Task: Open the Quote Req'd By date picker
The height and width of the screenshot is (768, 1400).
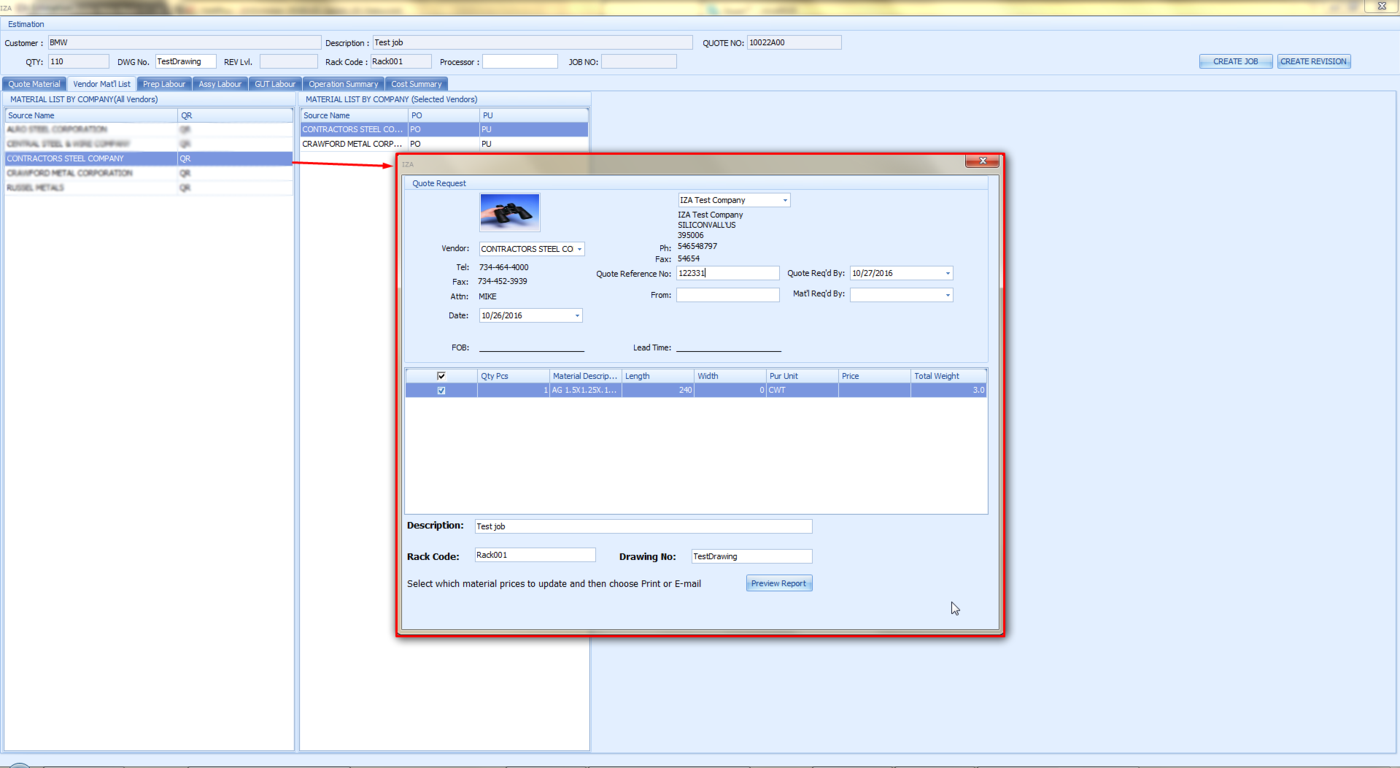Action: click(947, 273)
